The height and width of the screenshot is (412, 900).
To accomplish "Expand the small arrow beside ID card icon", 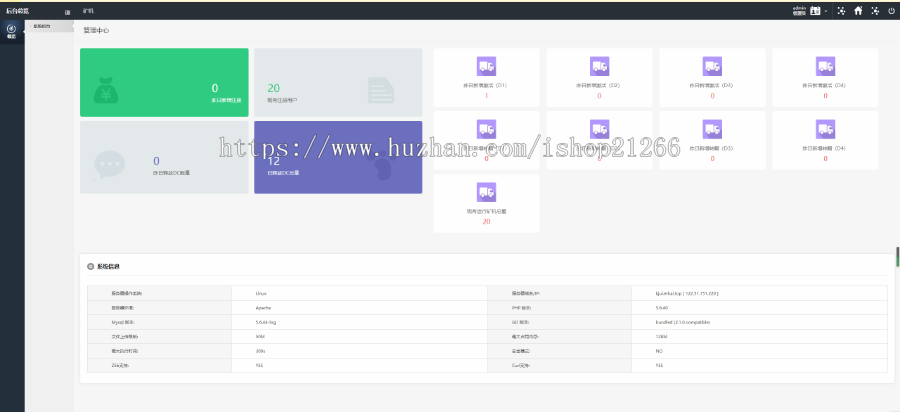I will (826, 11).
